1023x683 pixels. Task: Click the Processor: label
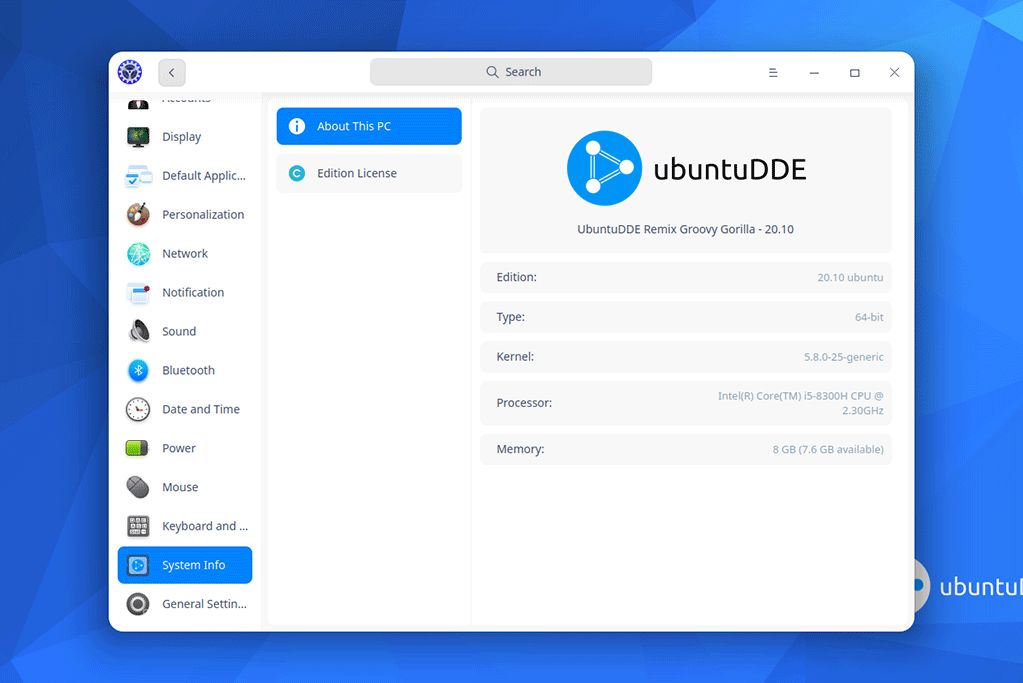(x=524, y=403)
